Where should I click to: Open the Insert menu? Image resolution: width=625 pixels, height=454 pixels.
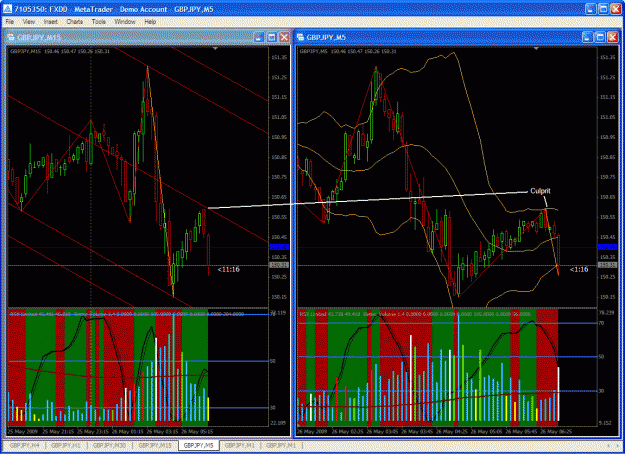51,22
